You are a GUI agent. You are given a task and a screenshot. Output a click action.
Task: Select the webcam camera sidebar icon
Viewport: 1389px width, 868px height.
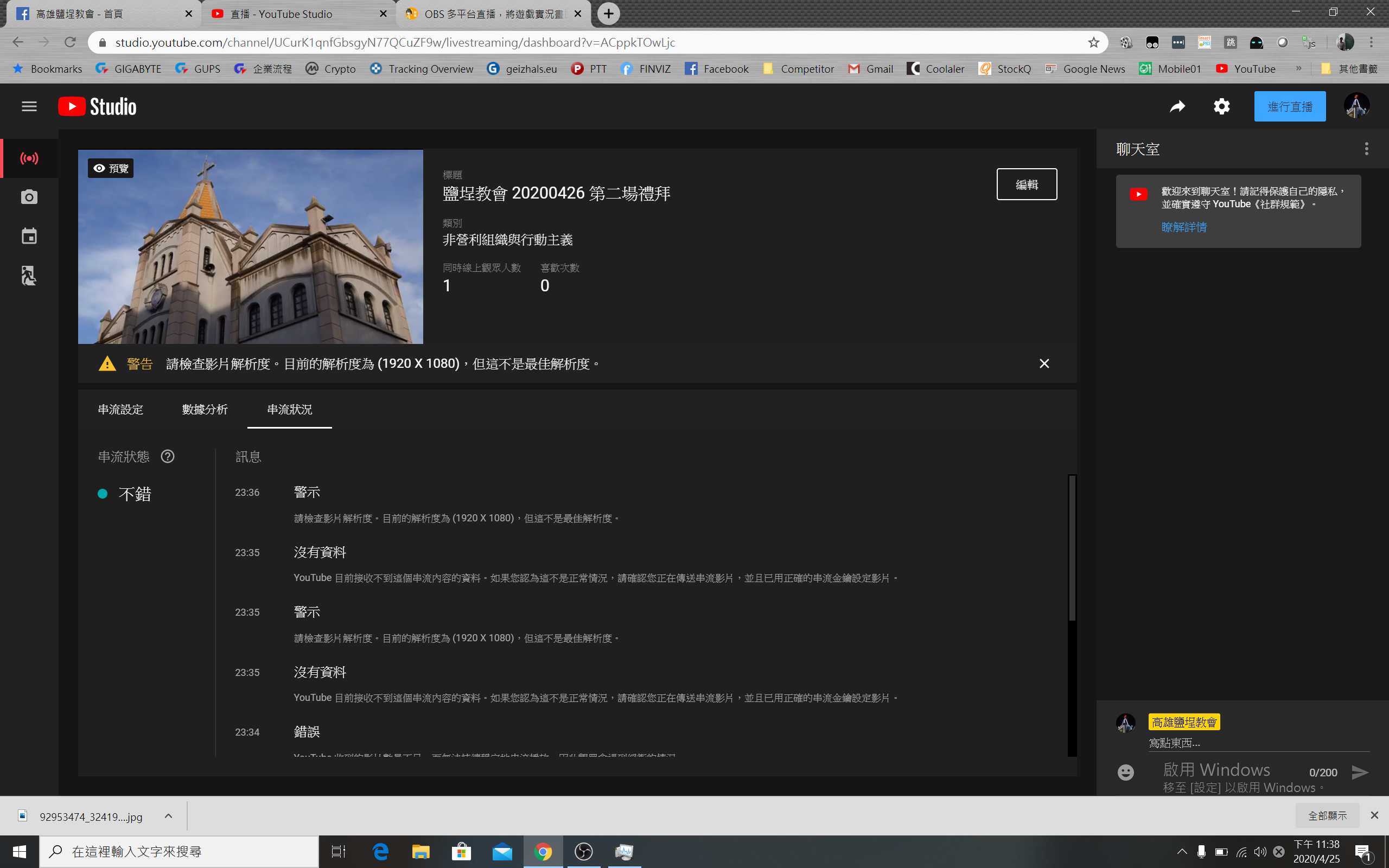coord(29,197)
